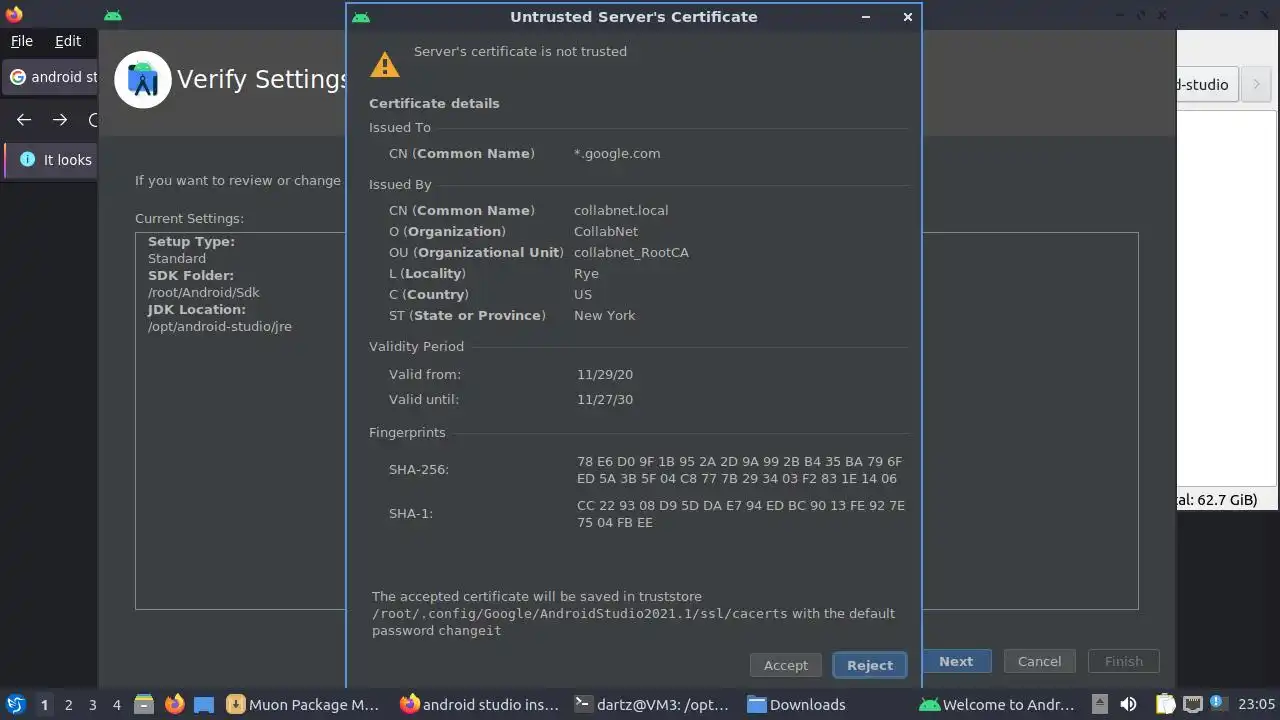The width and height of the screenshot is (1280, 720).
Task: Open the file manager launcher in taskbar
Action: coord(143,705)
